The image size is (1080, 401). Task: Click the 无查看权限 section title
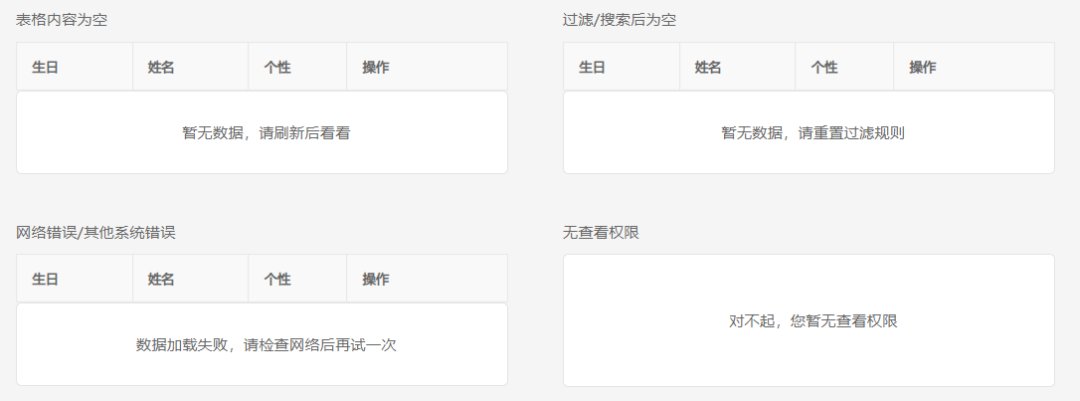click(x=601, y=232)
